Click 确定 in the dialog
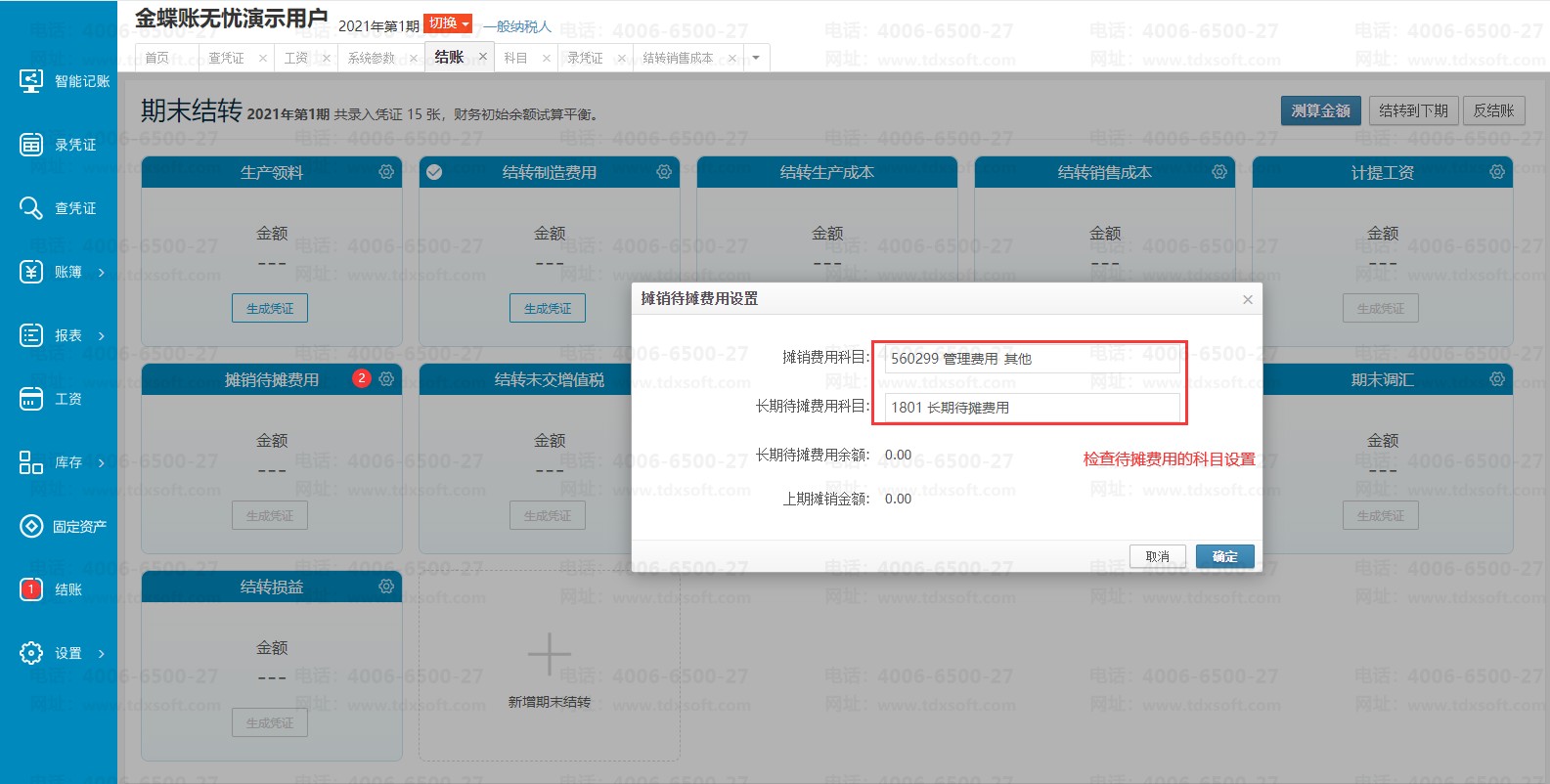The image size is (1550, 784). point(1224,556)
